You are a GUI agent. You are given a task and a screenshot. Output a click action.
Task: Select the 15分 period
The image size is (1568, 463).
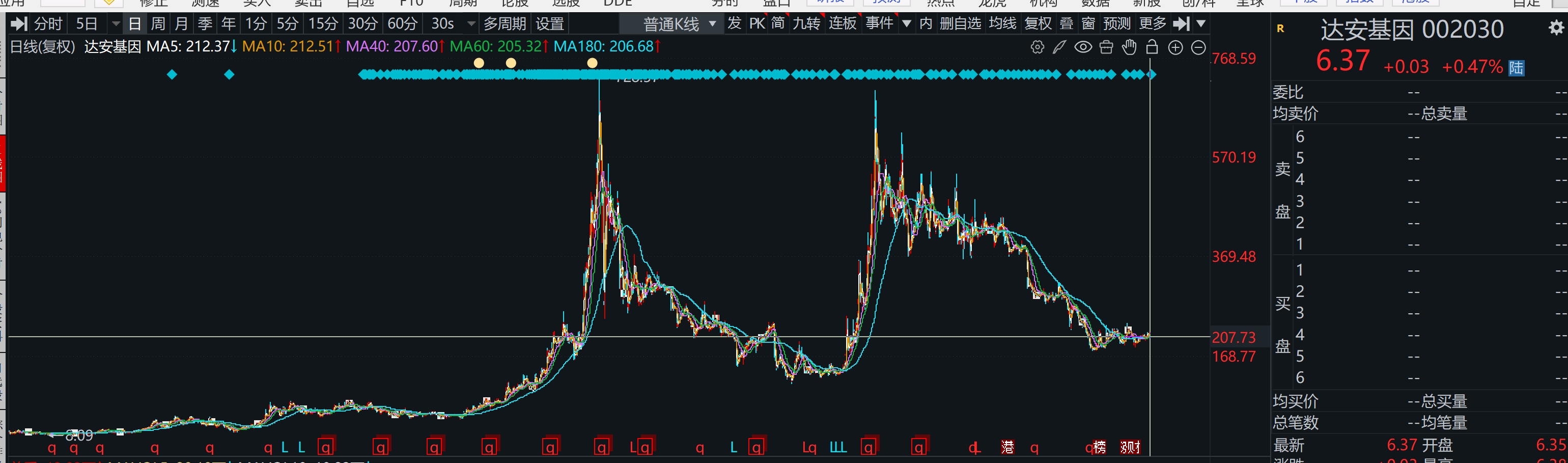pyautogui.click(x=323, y=24)
